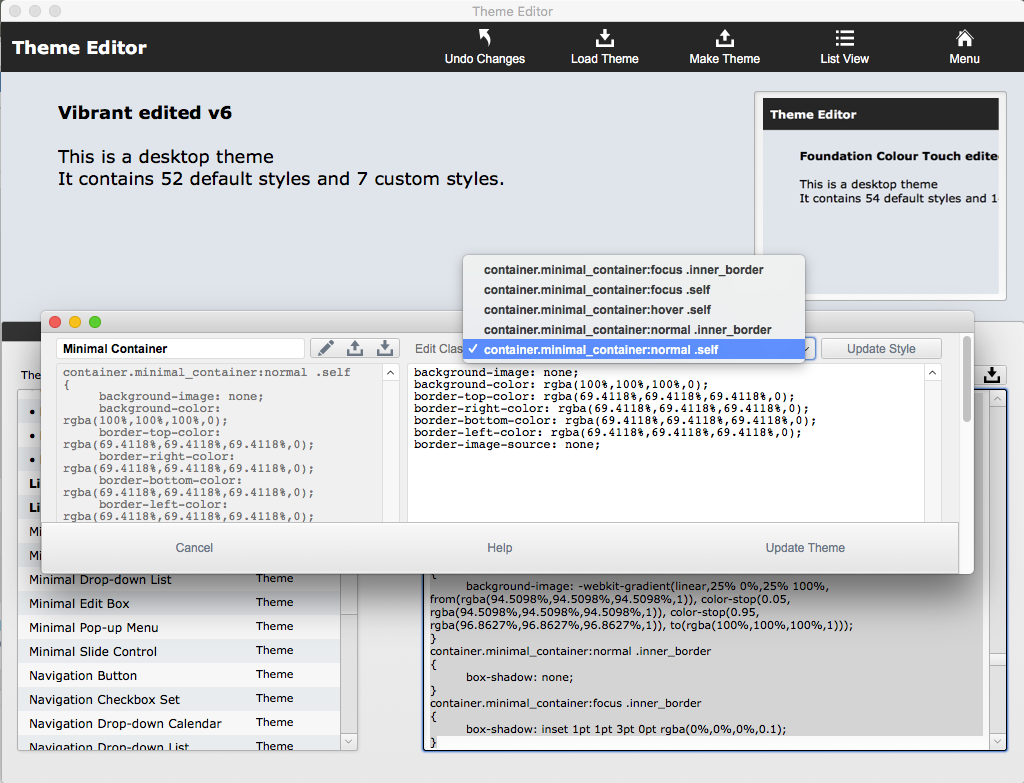Select Navigation Button in the style list
Image resolution: width=1024 pixels, height=783 pixels.
point(179,675)
